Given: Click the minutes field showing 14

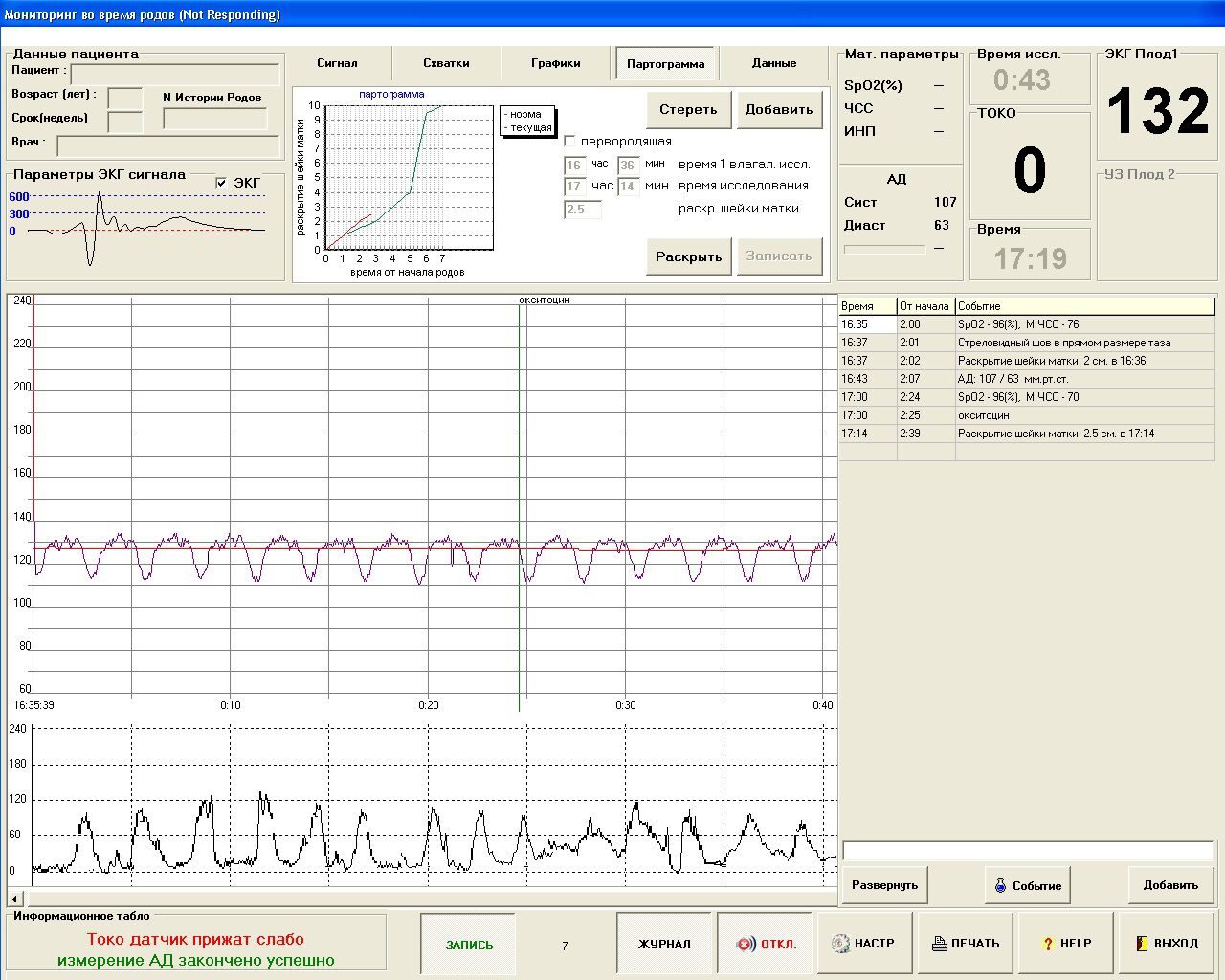Looking at the screenshot, I should (628, 187).
